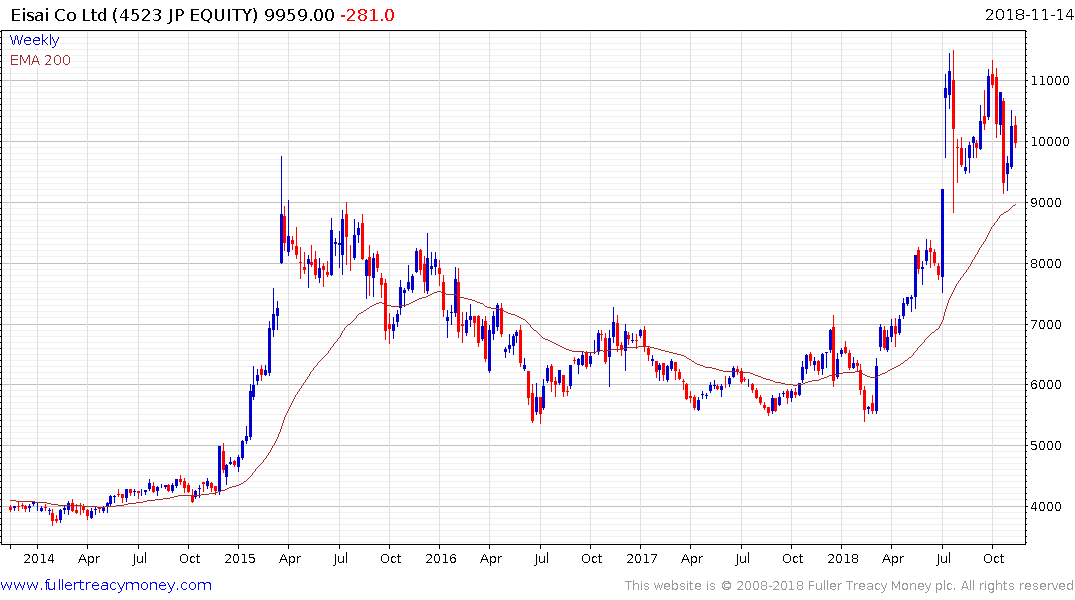Screen dimensions: 1075x600
Task: Click the Weekly interval label
Action: click(x=34, y=40)
